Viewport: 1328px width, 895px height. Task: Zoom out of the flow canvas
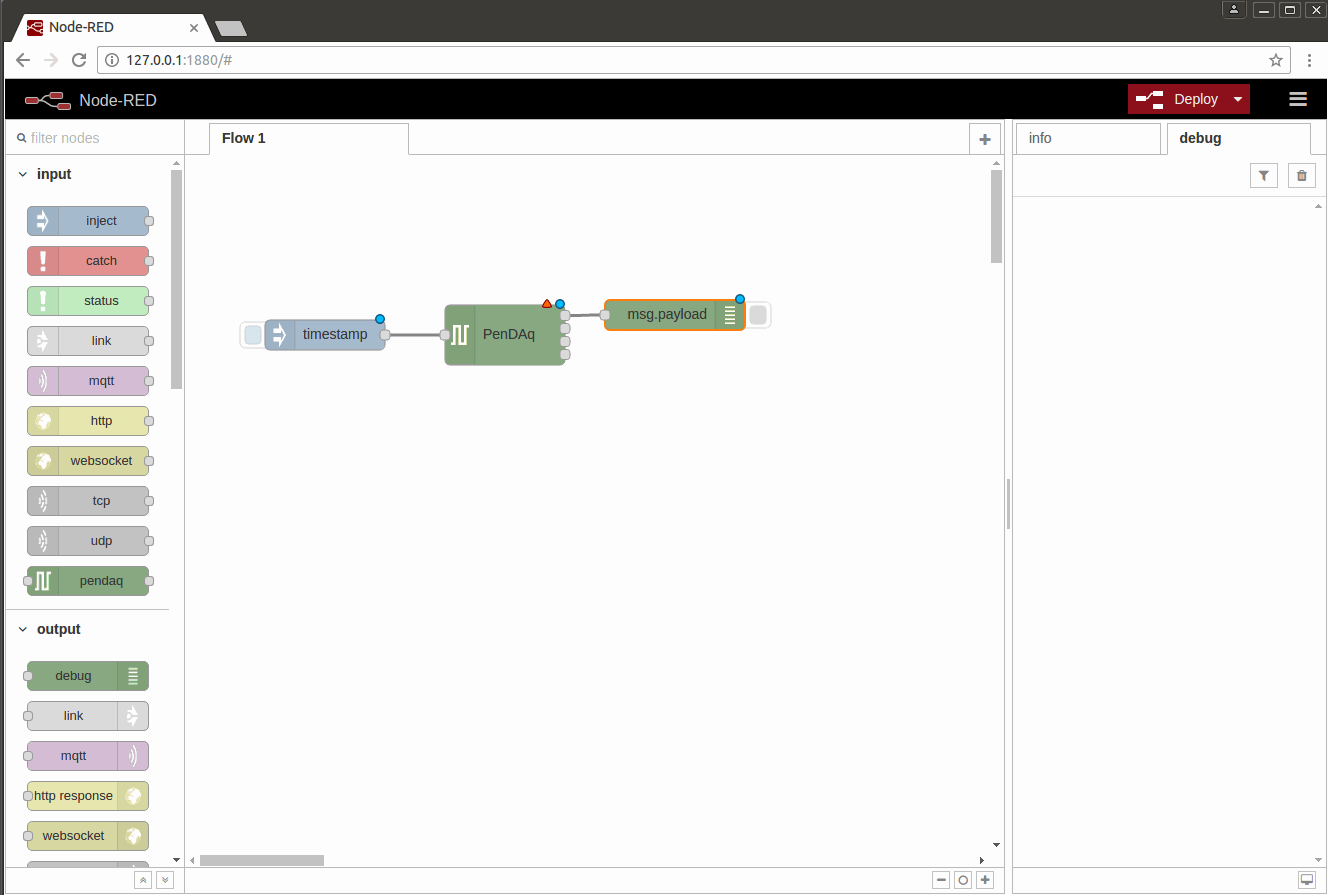941,880
